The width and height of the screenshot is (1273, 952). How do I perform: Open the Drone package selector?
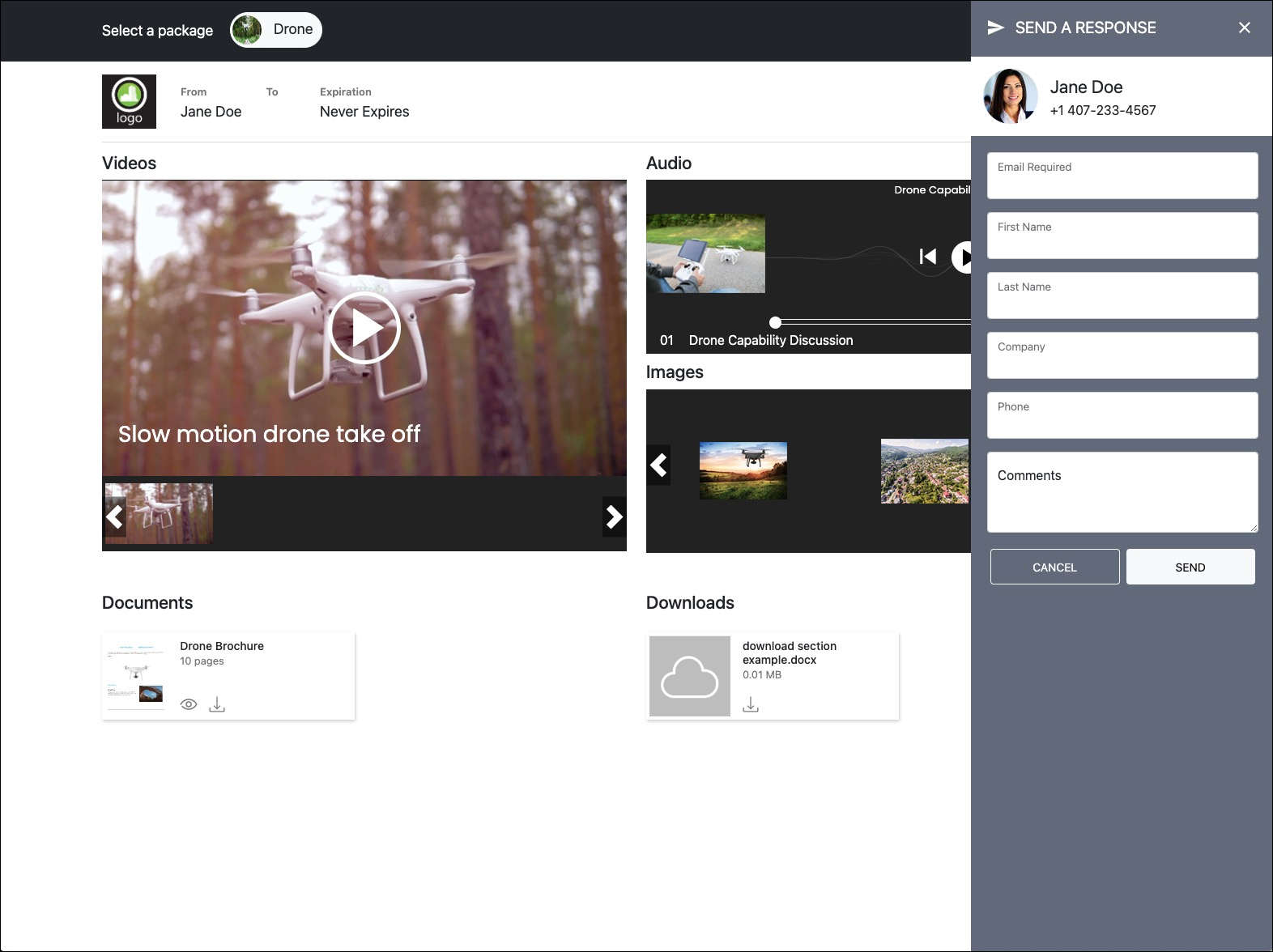point(276,30)
